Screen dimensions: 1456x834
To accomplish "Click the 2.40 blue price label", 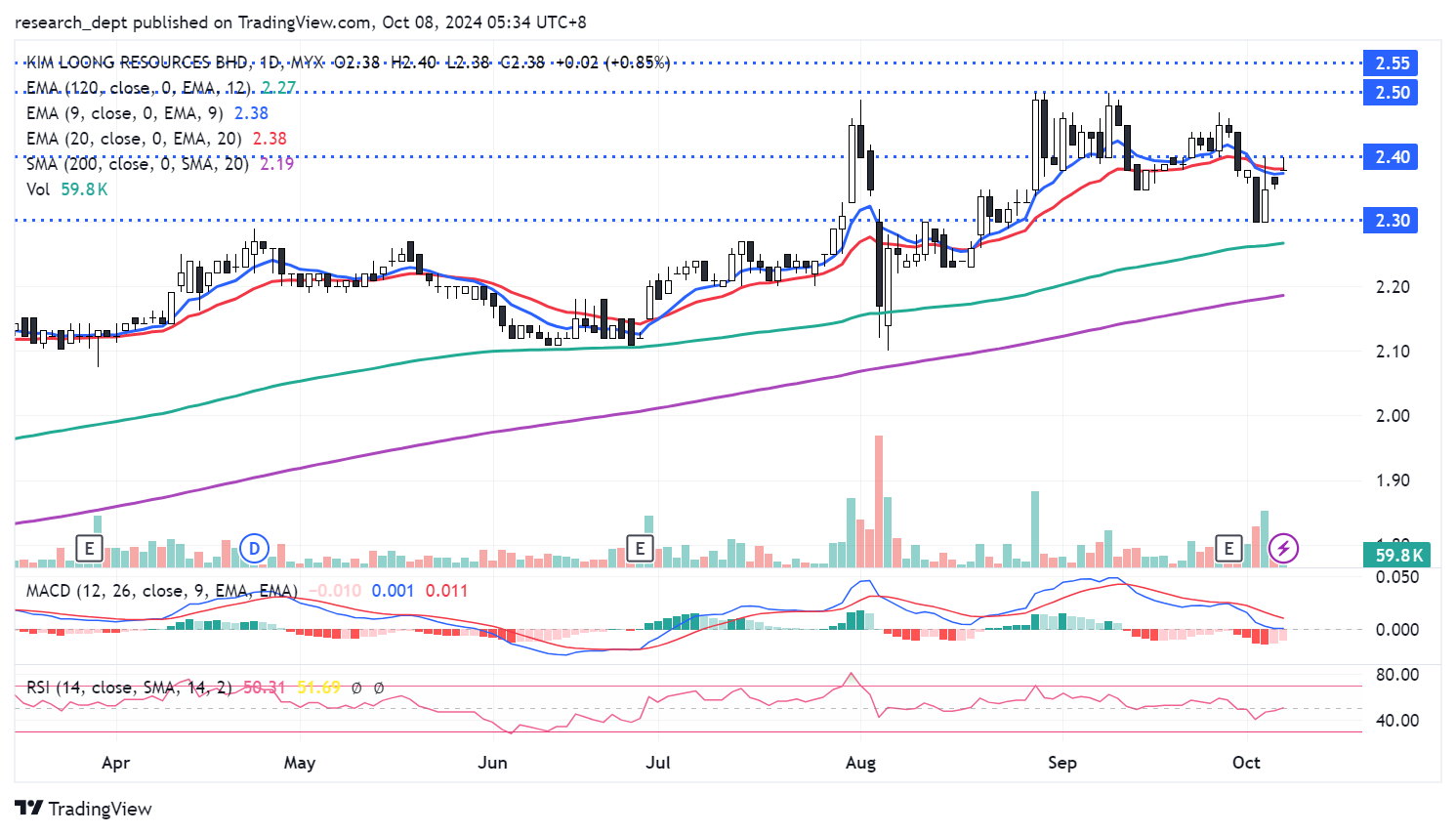I will (1393, 157).
